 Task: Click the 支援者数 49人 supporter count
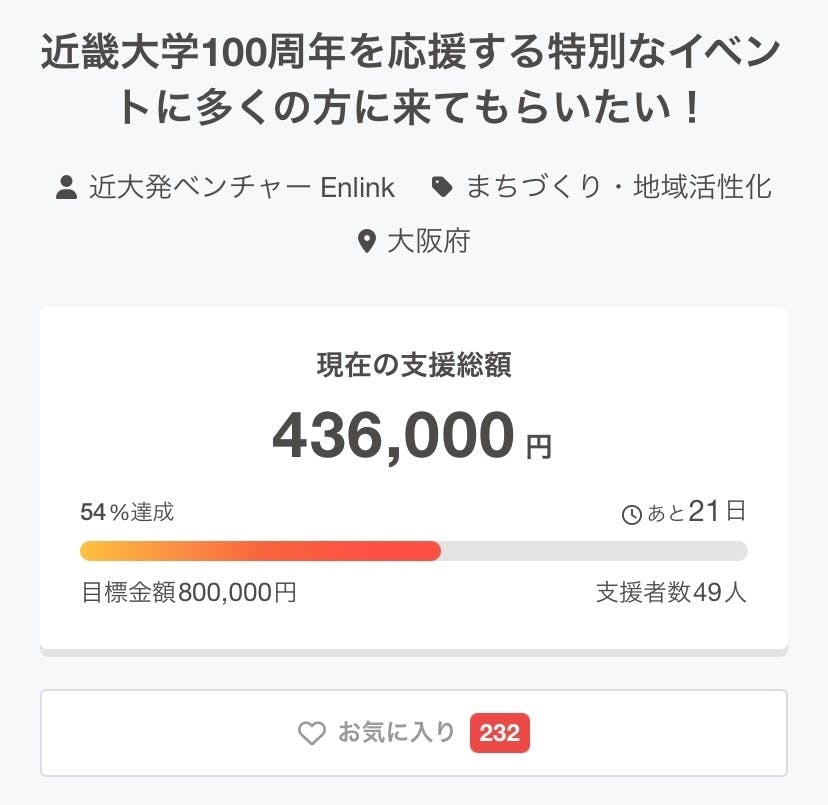671,592
